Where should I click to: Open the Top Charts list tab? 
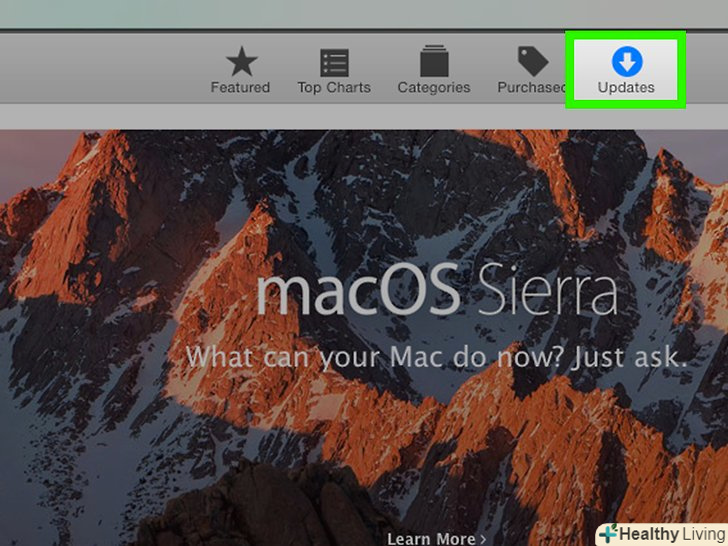pyautogui.click(x=334, y=70)
